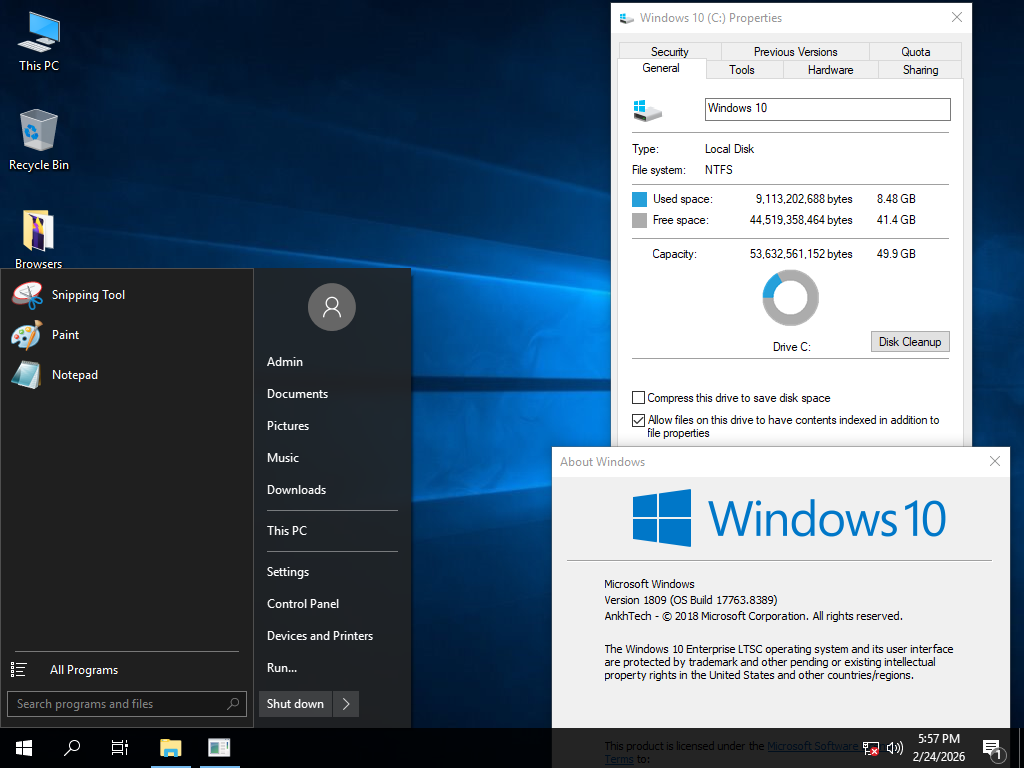Switch to the Tools tab
This screenshot has width=1024, height=768.
743,69
